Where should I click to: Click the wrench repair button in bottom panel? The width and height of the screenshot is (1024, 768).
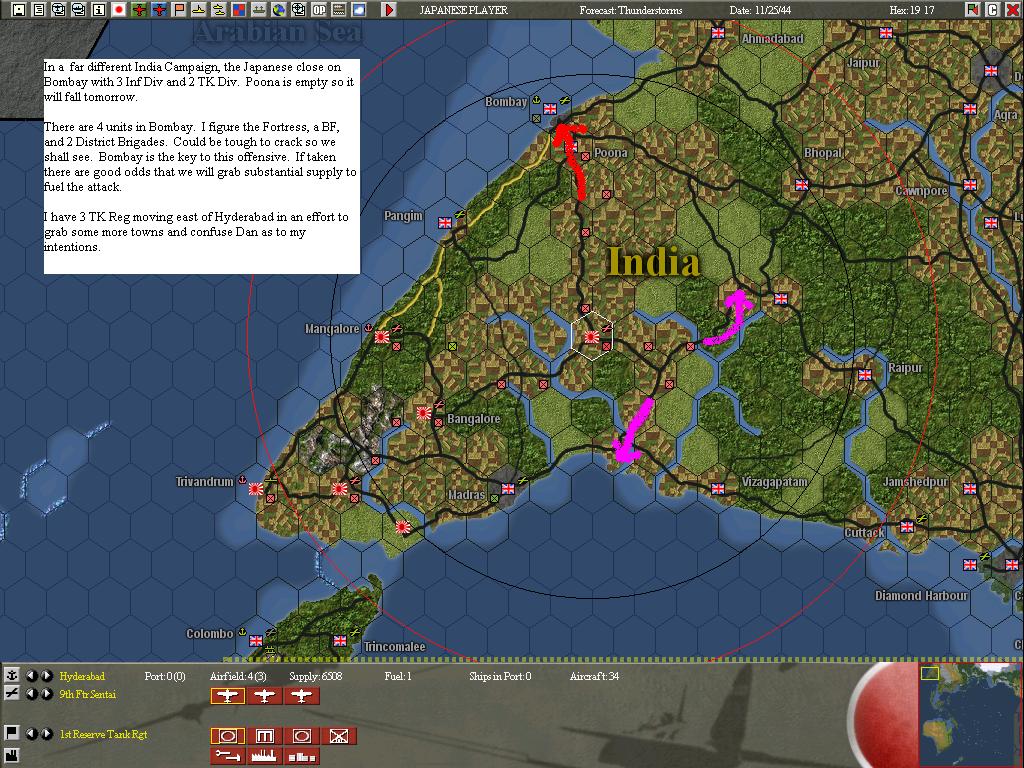227,756
